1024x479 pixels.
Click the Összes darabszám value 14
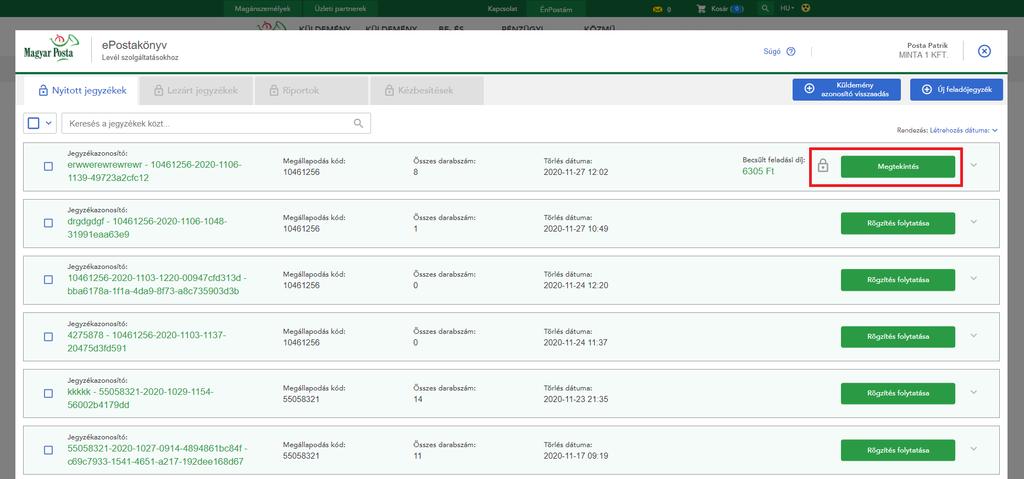[x=418, y=399]
